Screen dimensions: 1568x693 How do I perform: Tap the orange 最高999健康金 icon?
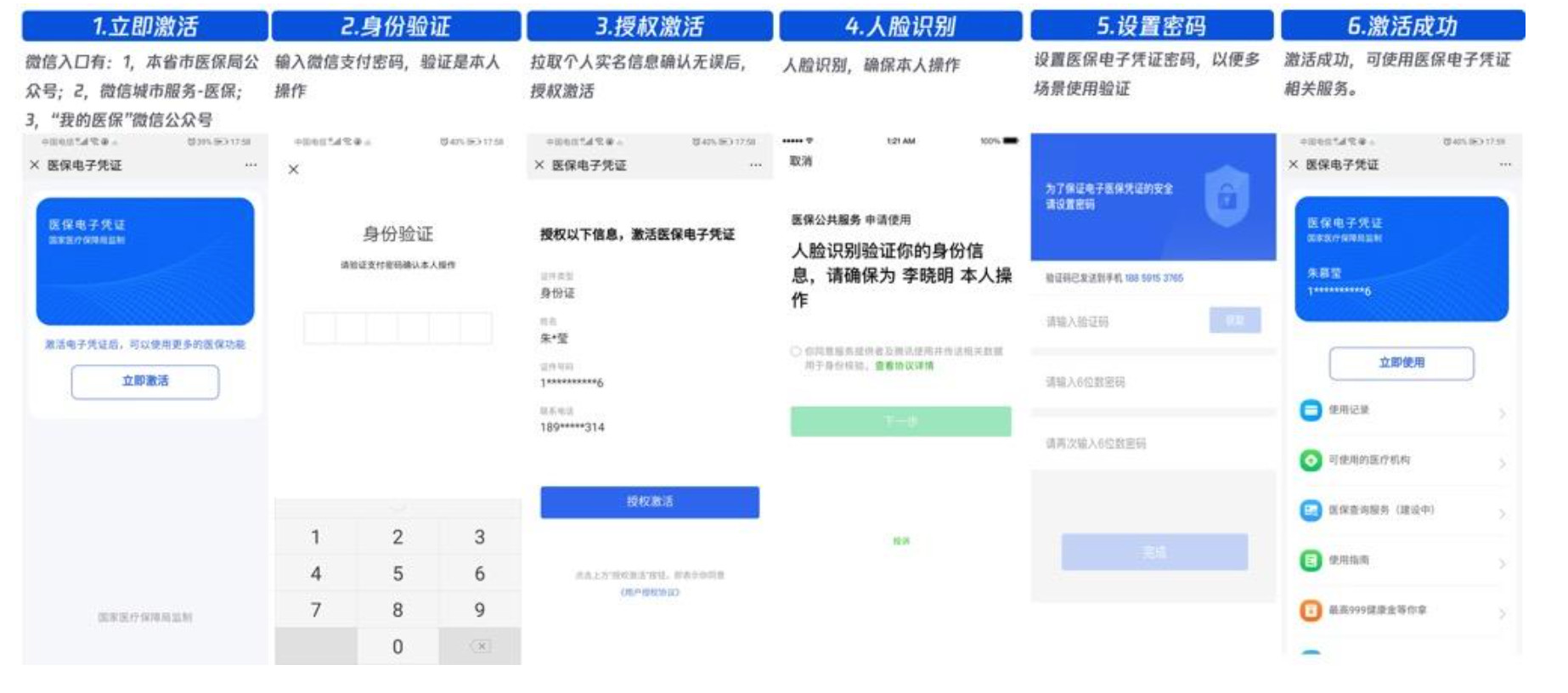pos(1311,610)
